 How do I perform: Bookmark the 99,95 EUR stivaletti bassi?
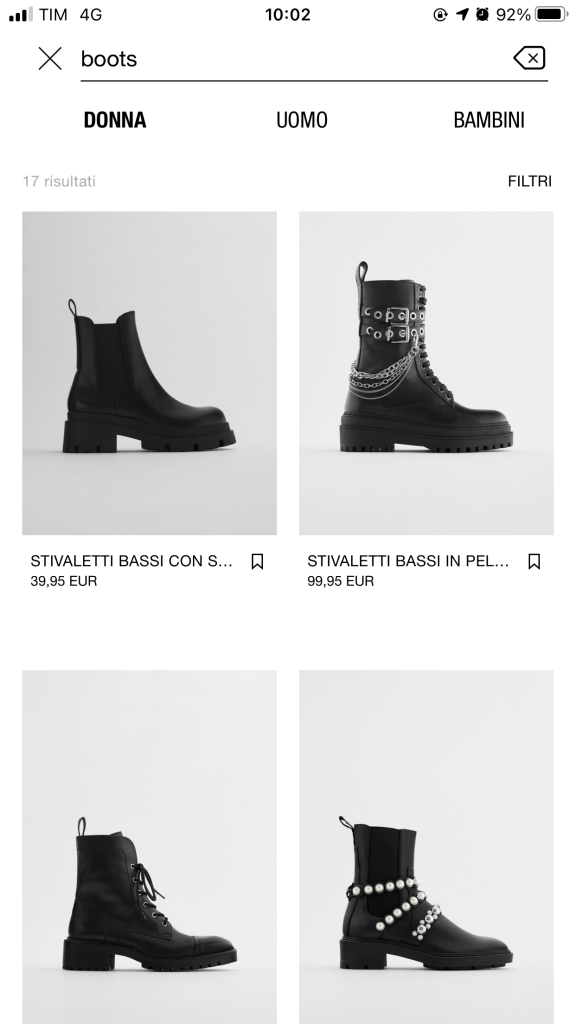tap(534, 562)
